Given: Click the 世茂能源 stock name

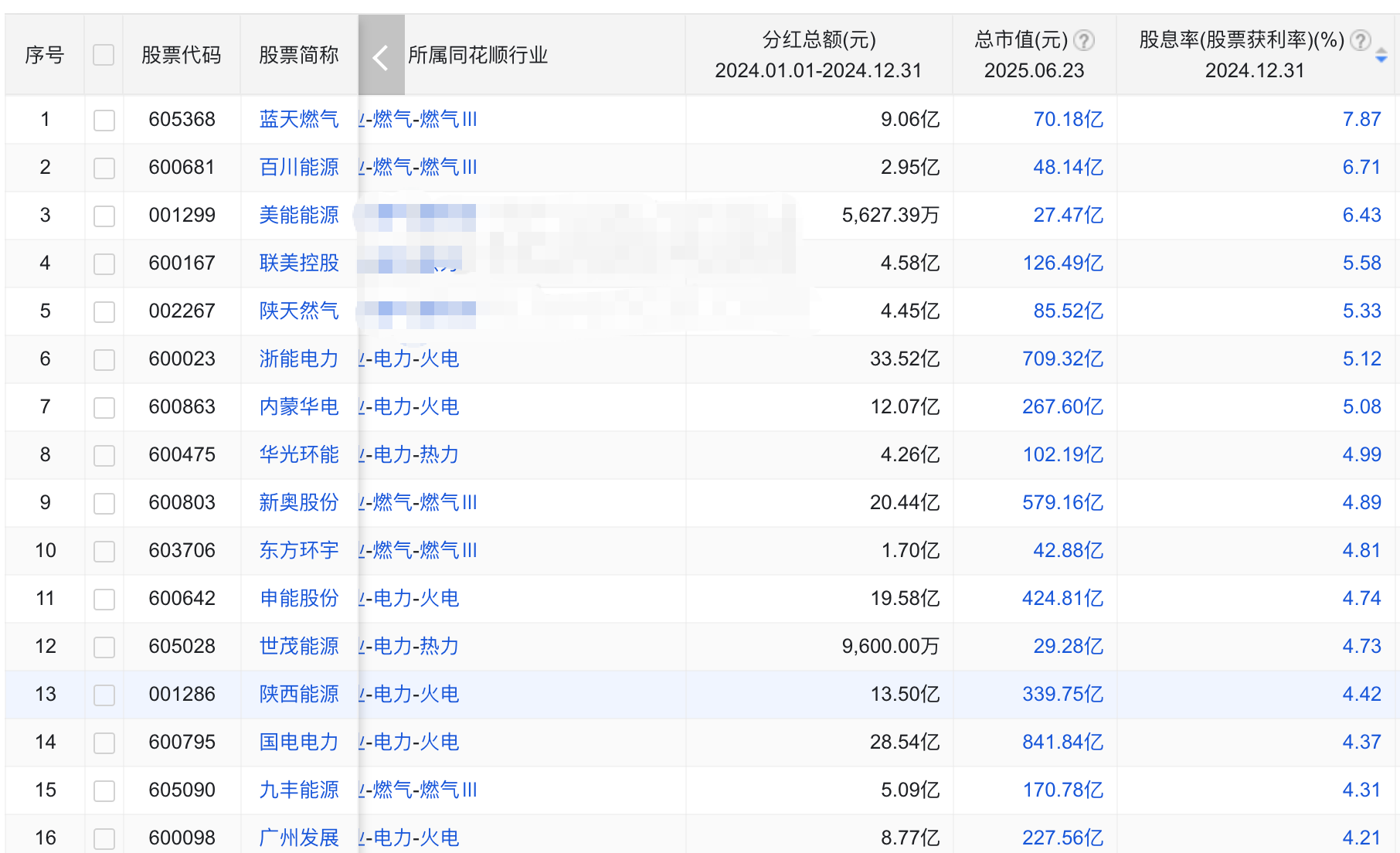Looking at the screenshot, I should (299, 646).
